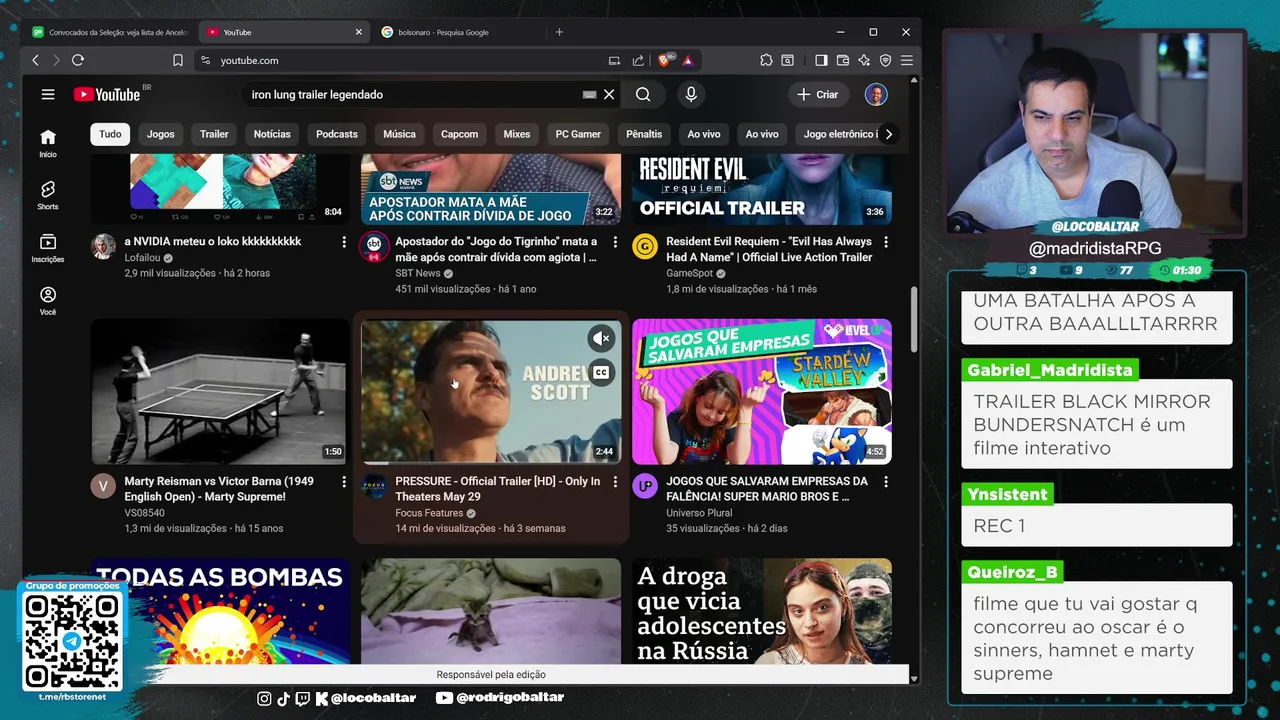Open the Leo AI sparkle icon
Image resolution: width=1280 pixels, height=720 pixels.
[x=864, y=60]
